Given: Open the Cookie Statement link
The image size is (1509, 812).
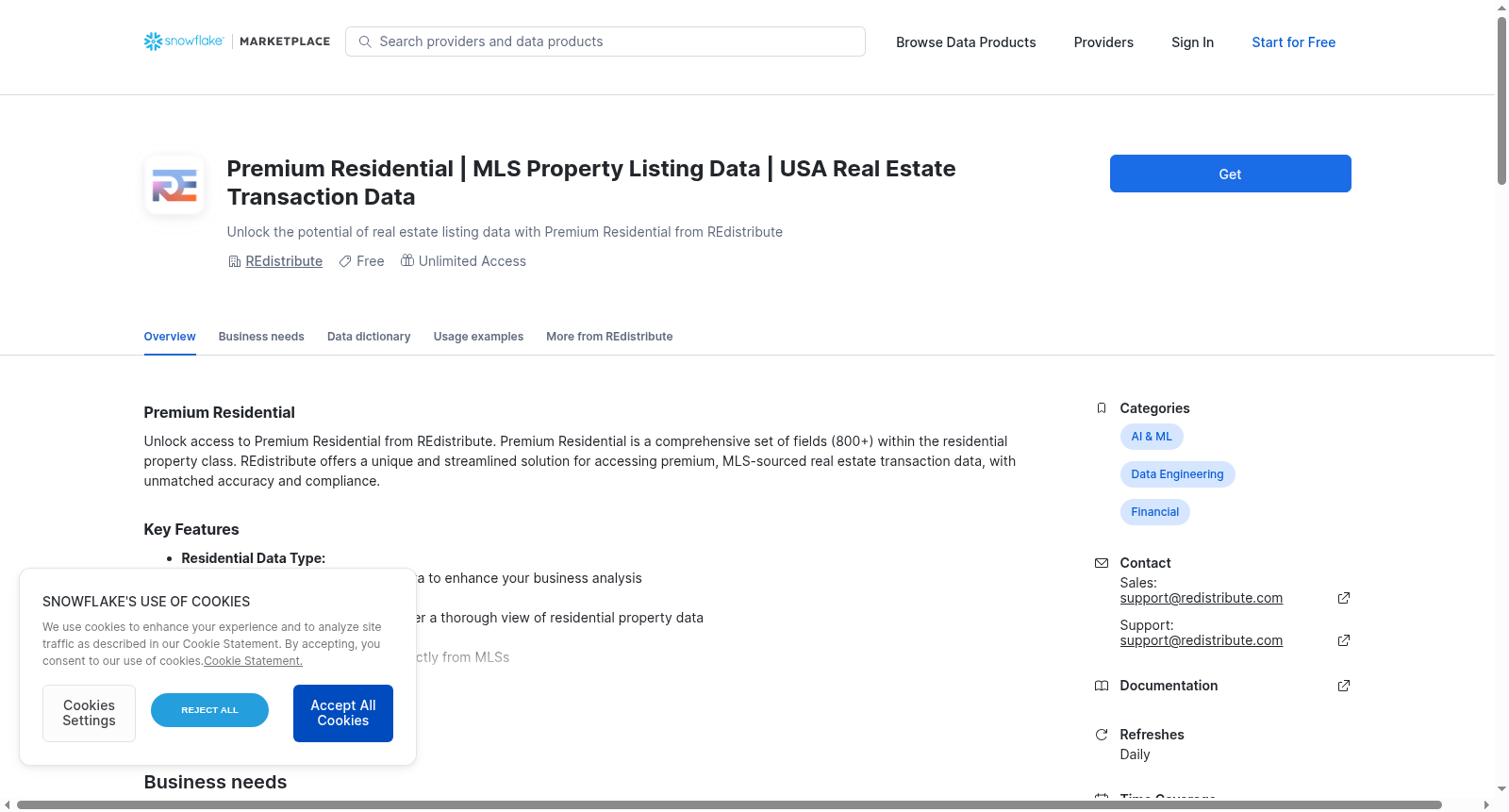Looking at the screenshot, I should (253, 661).
